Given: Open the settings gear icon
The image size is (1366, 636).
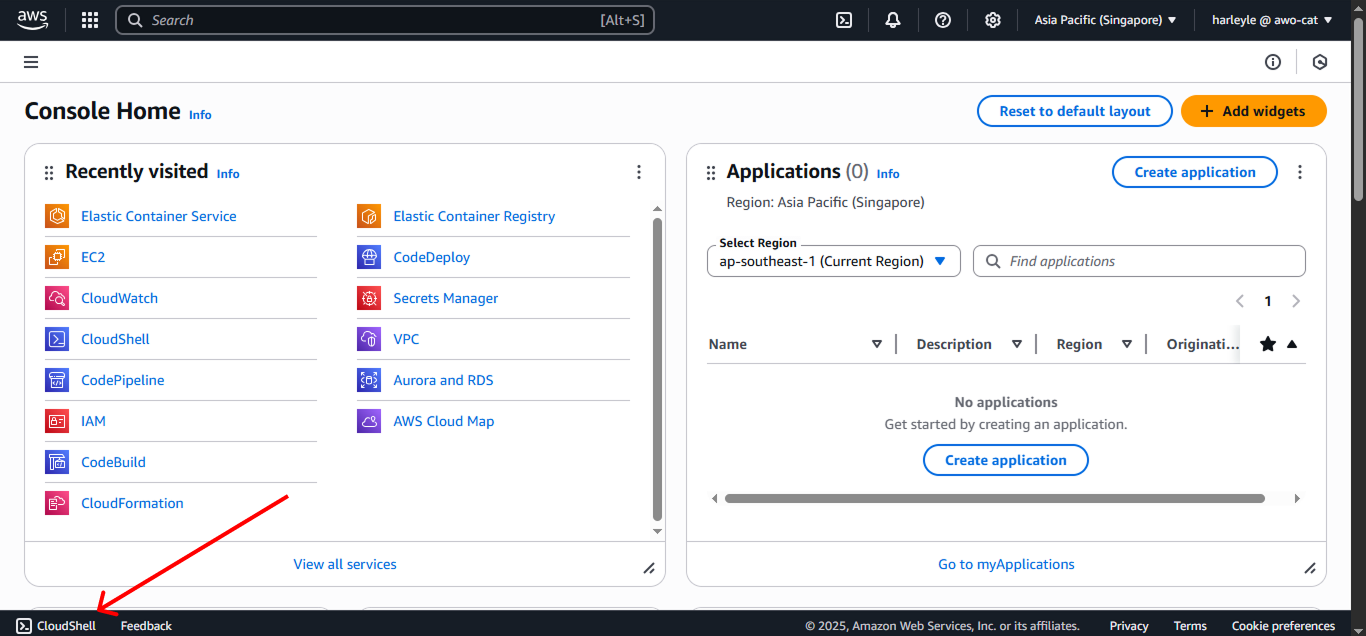Looking at the screenshot, I should click(993, 20).
